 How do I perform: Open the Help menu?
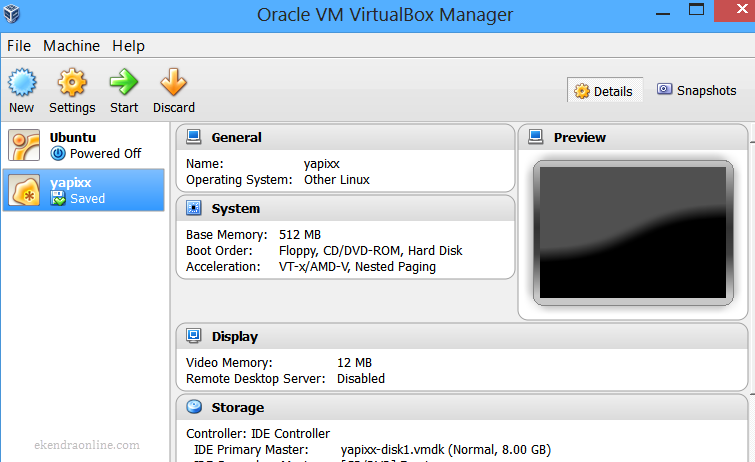pyautogui.click(x=129, y=46)
